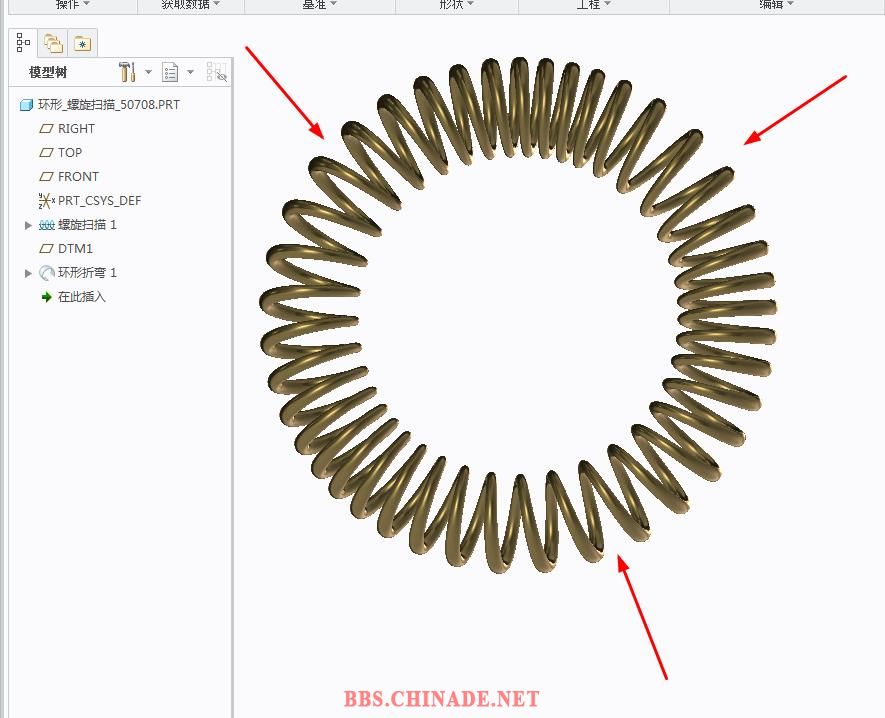This screenshot has height=718, width=885.
Task: Click the green Insert Here arrow icon
Action: point(47,297)
